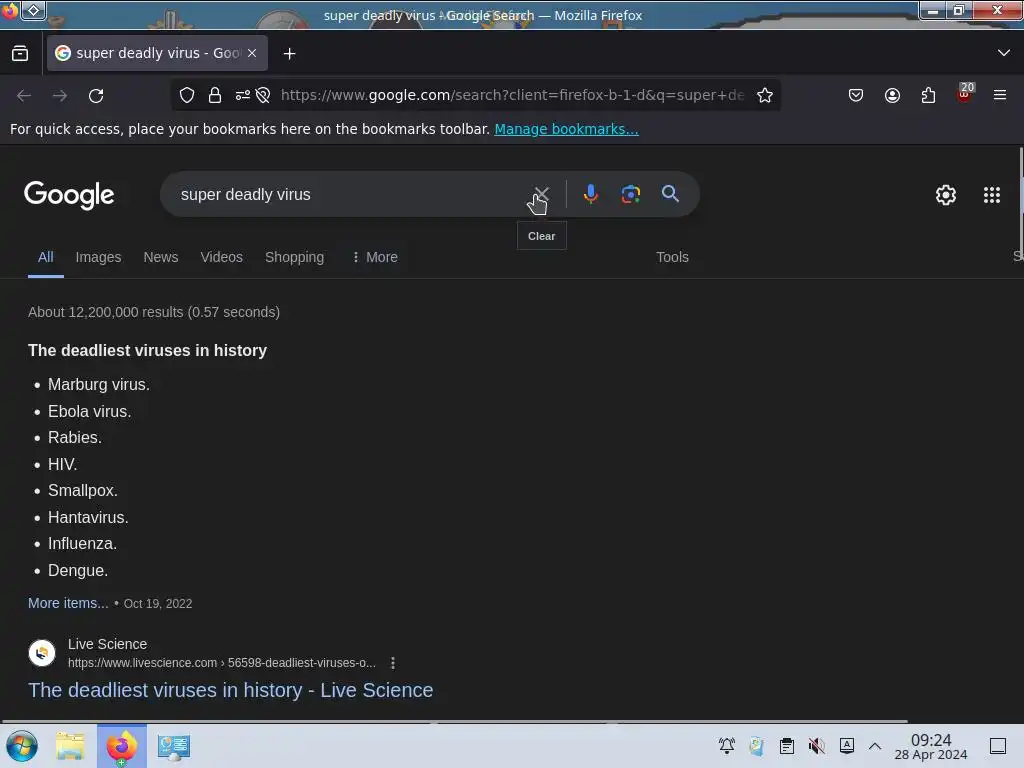Click the Marburg virus list item
1024x768 pixels.
coord(99,385)
